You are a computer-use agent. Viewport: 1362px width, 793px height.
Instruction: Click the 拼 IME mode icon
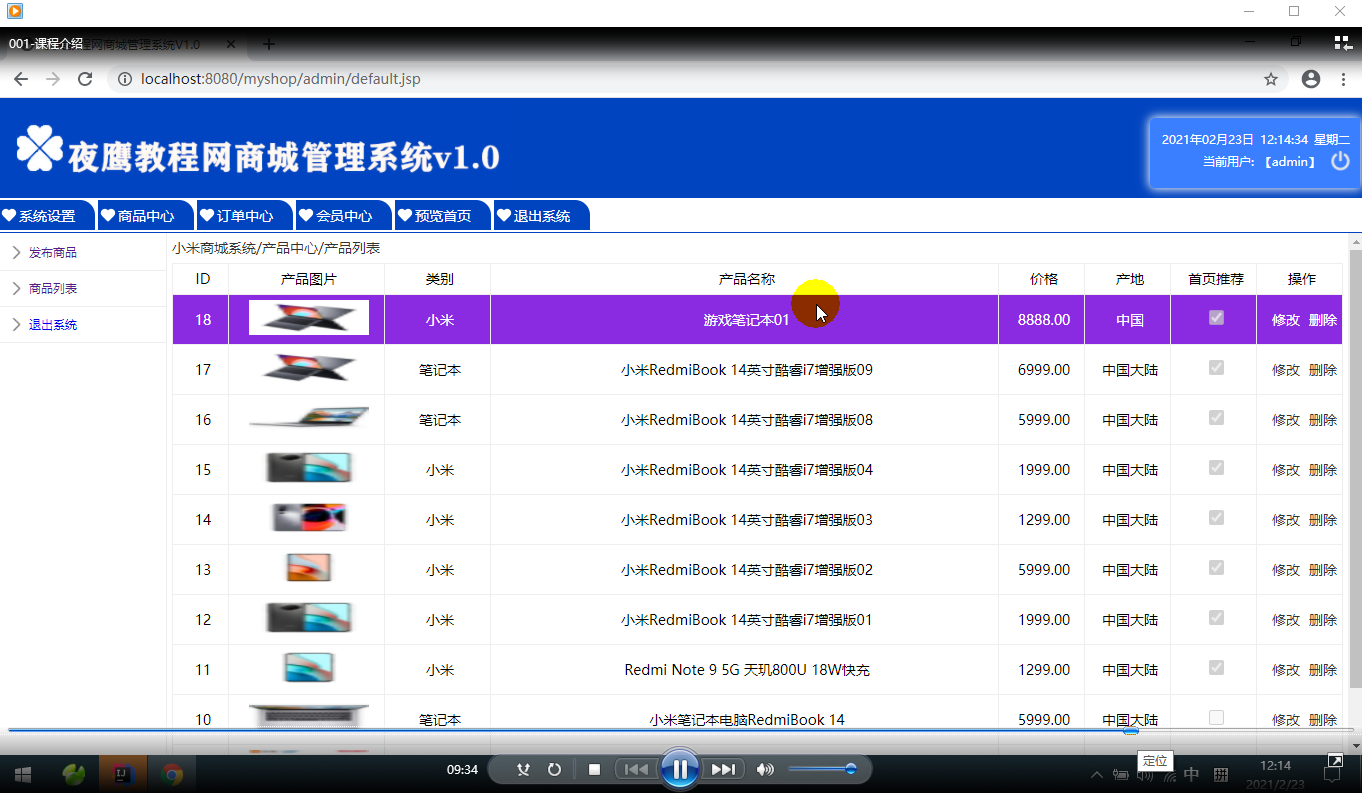(x=1220, y=774)
